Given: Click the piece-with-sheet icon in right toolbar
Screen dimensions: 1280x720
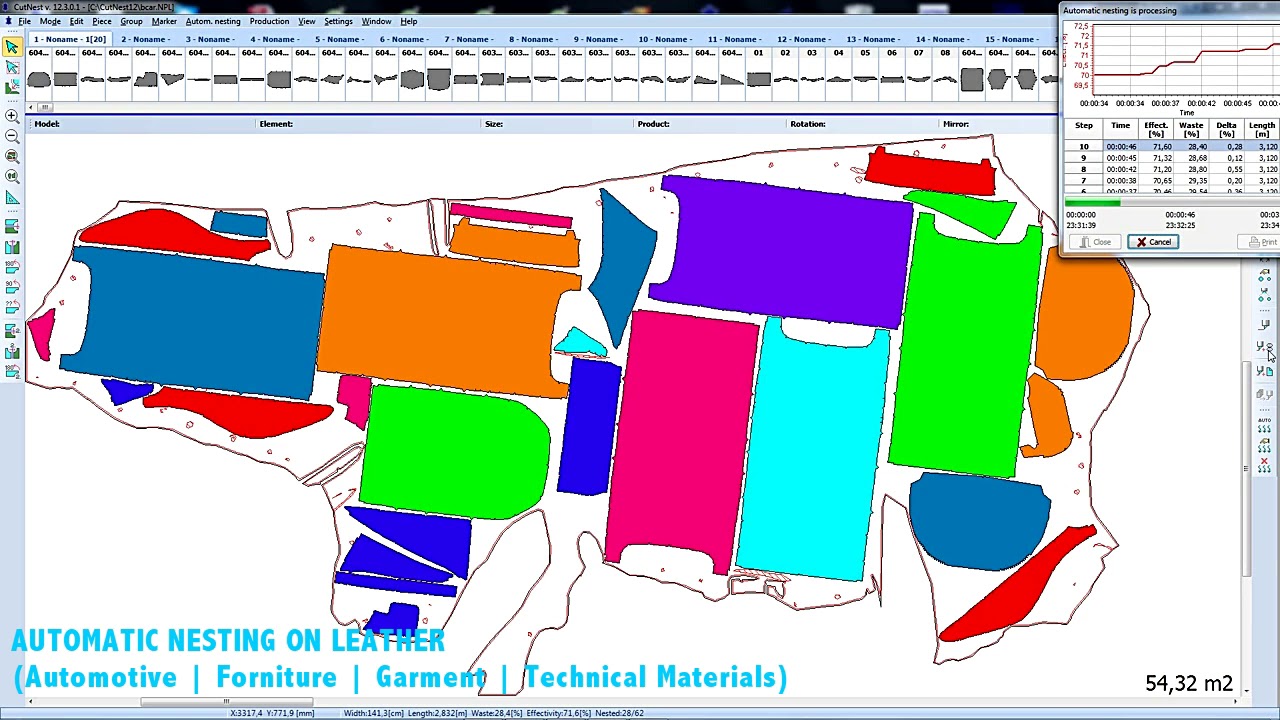Looking at the screenshot, I should pyautogui.click(x=1264, y=371).
